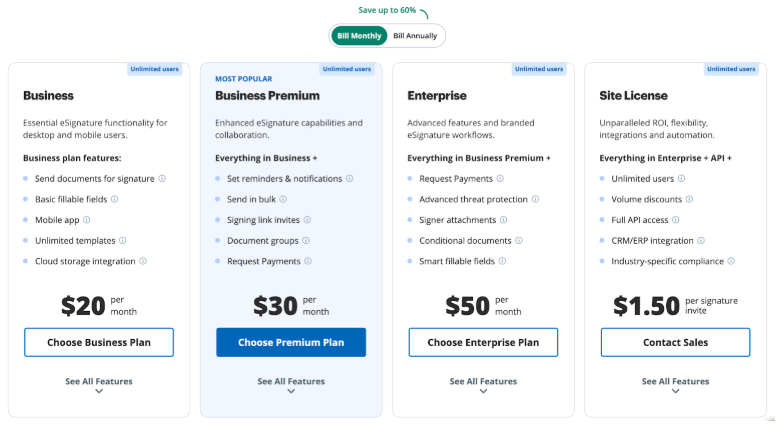
Task: Click Choose Enterprise Plan button
Action: pos(483,342)
